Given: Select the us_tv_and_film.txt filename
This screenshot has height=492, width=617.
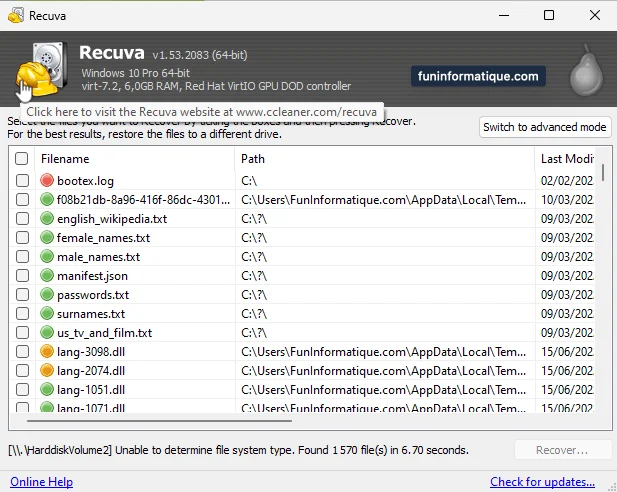Looking at the screenshot, I should click(x=105, y=333).
